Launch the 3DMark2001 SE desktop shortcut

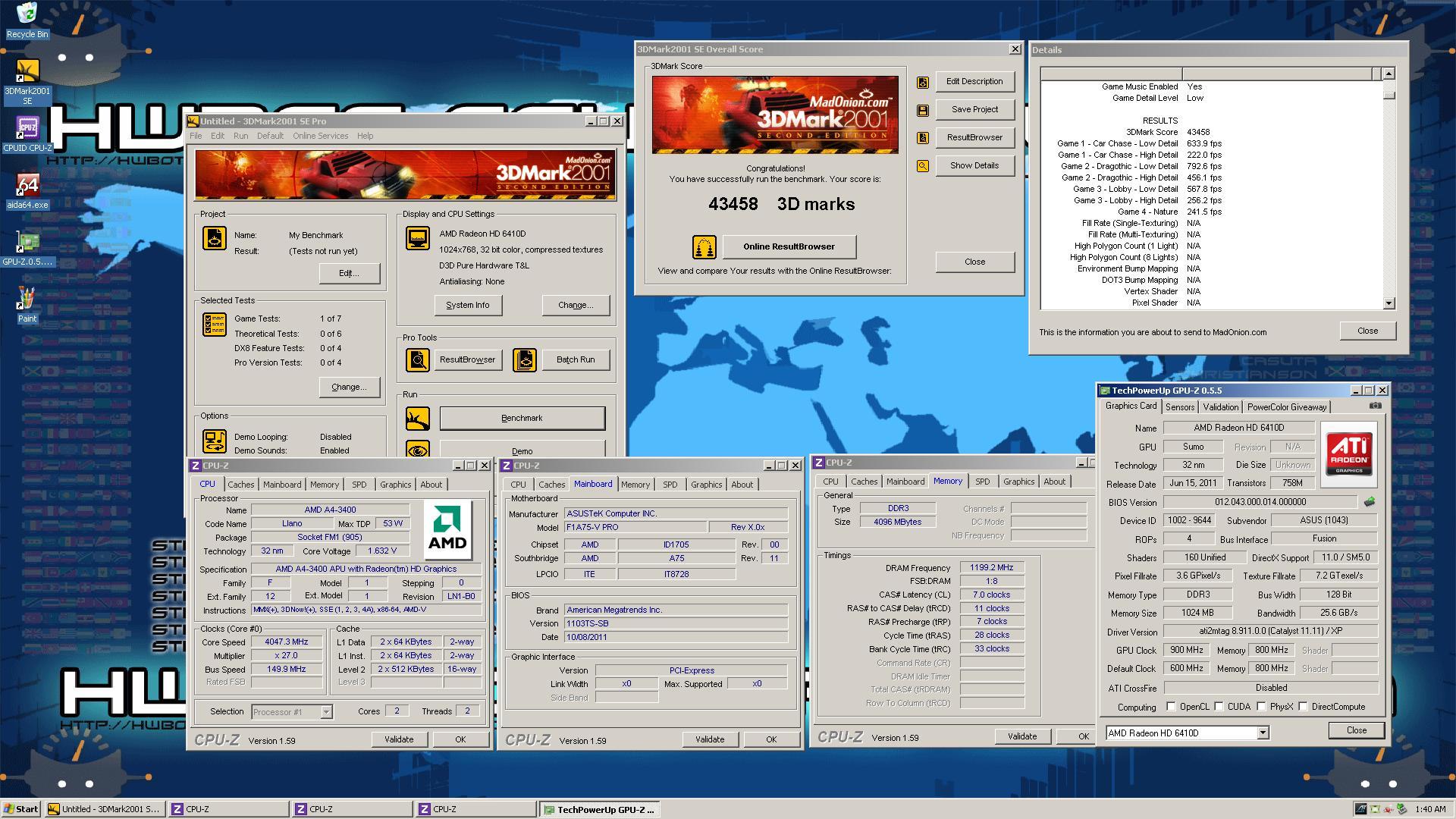tap(27, 82)
